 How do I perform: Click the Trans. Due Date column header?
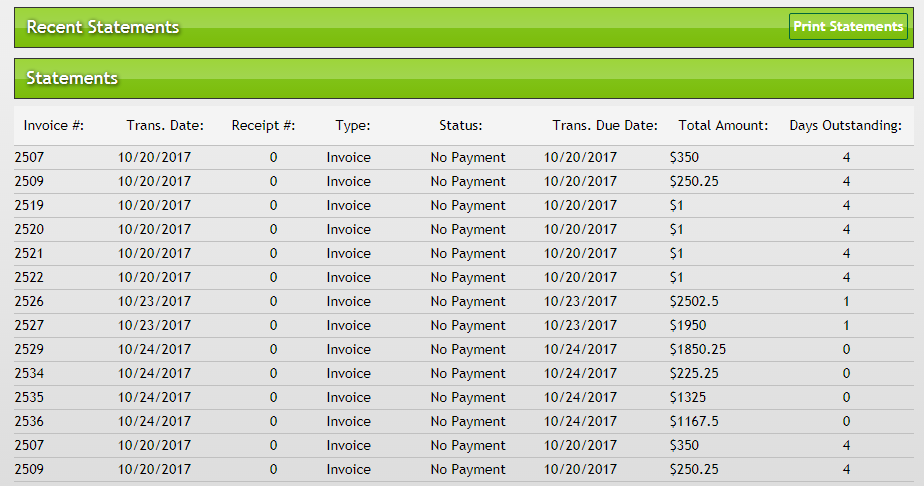605,126
